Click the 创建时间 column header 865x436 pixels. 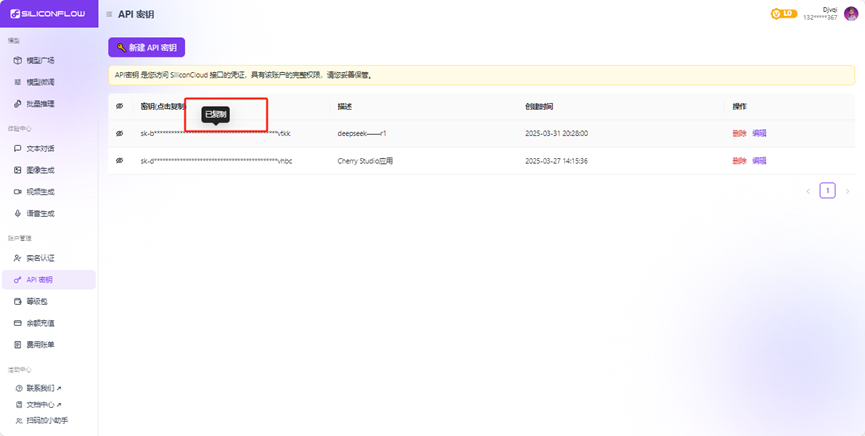(x=538, y=106)
